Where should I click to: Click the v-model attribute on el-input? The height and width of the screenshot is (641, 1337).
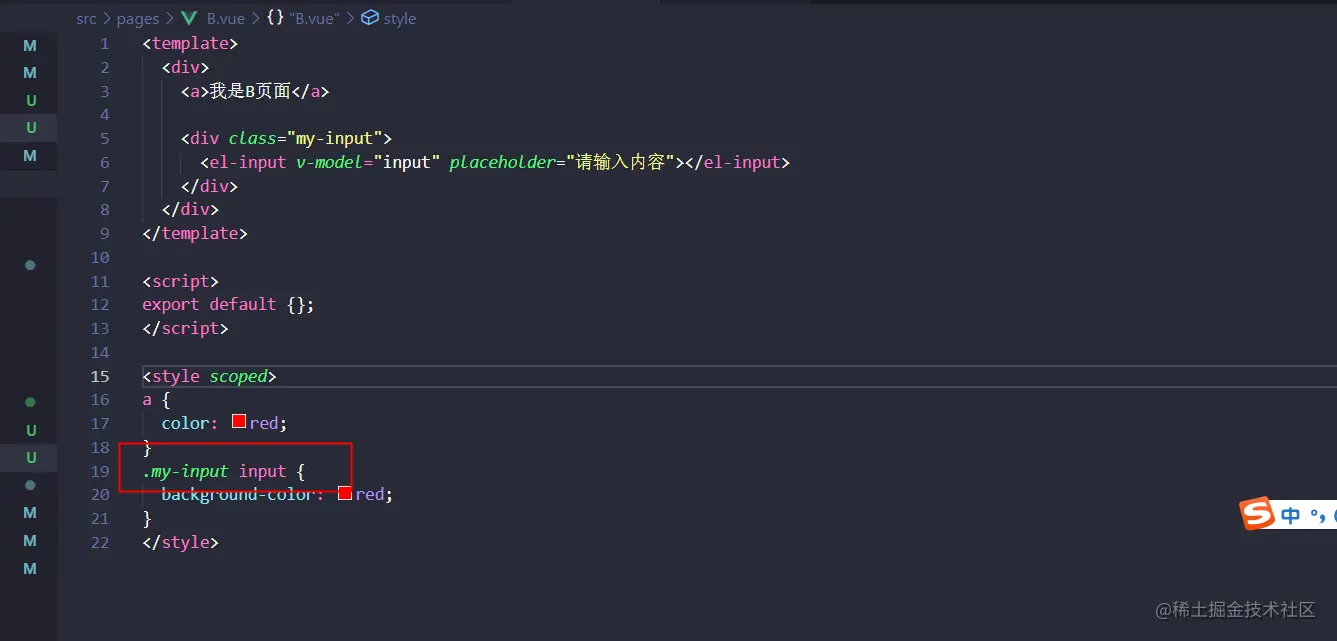click(329, 162)
